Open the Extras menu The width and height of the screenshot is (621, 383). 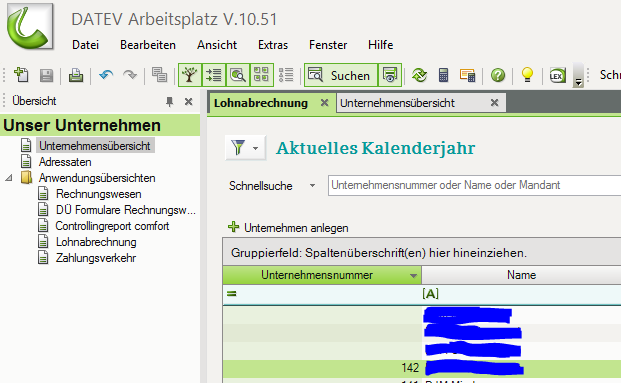273,45
